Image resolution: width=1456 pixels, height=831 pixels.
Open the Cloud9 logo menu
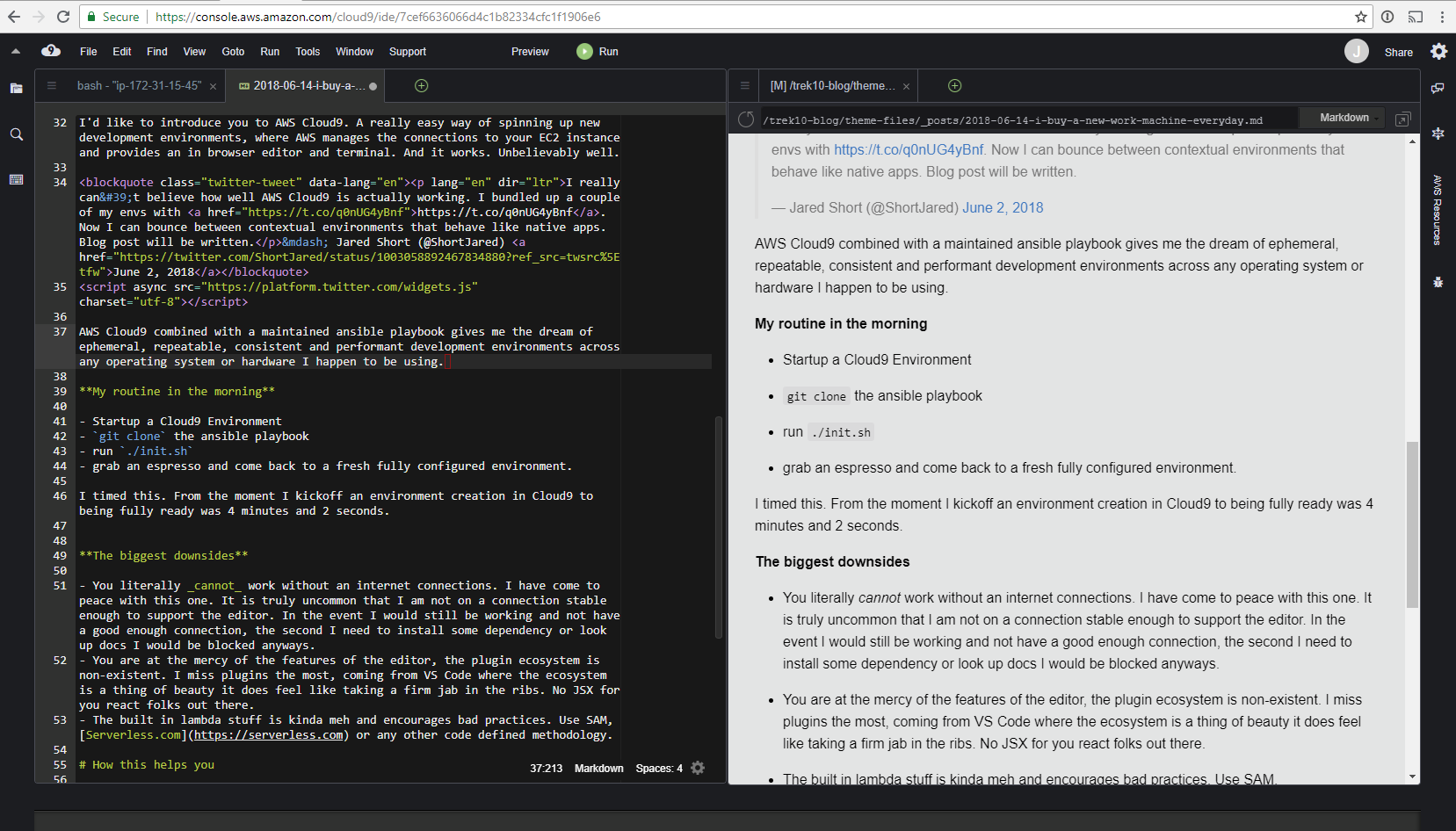pyautogui.click(x=51, y=51)
